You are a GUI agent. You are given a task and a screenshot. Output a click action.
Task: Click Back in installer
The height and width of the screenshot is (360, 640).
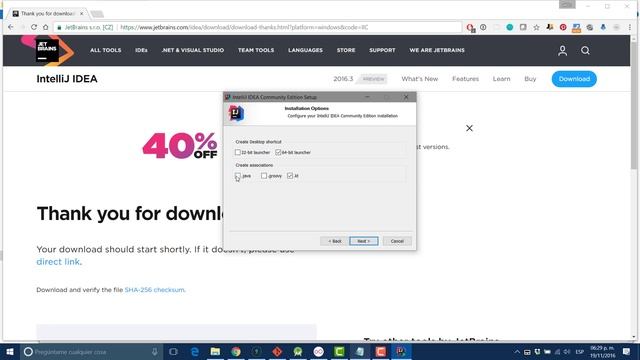[334, 241]
